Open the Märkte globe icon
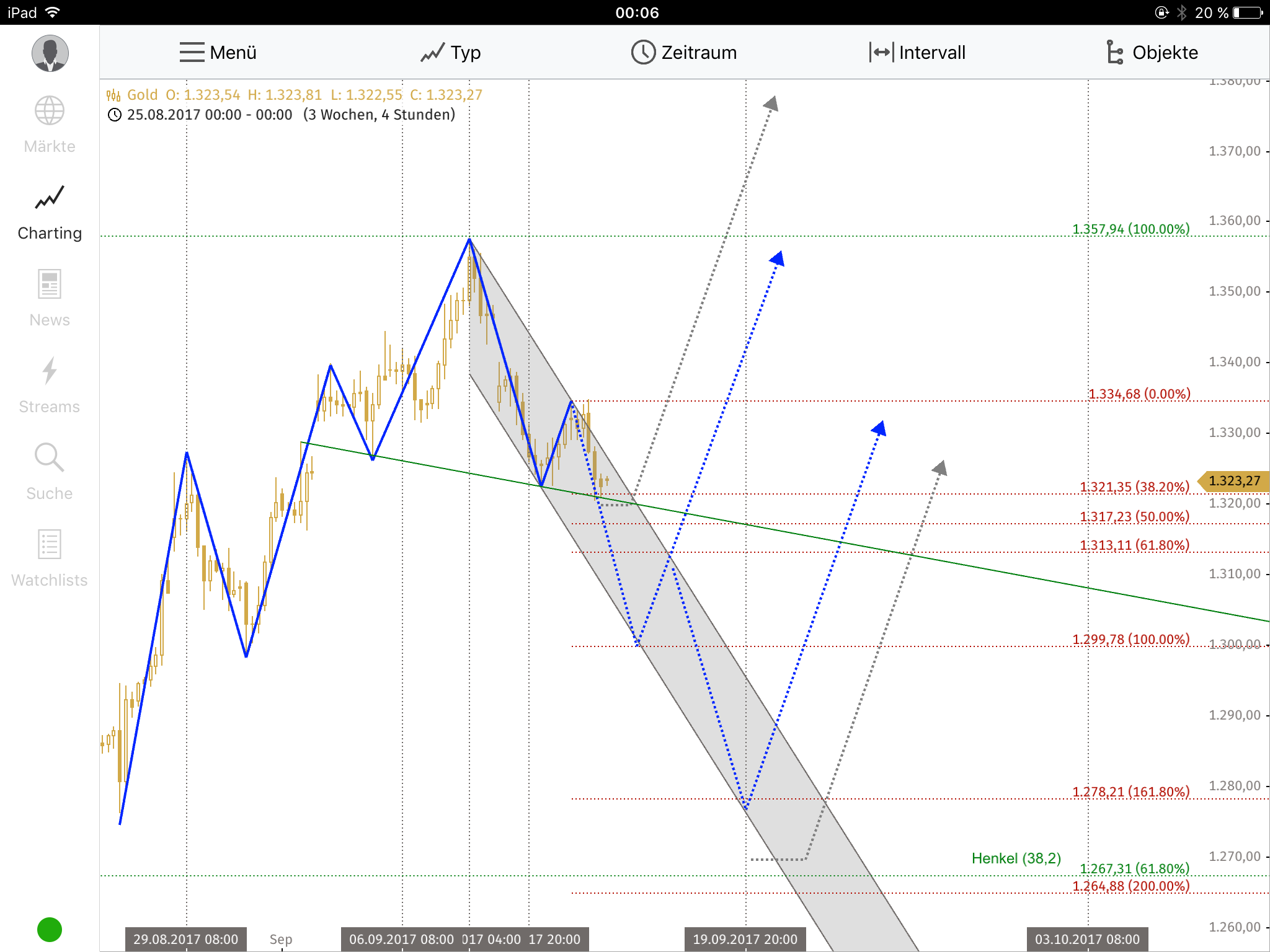 point(49,112)
